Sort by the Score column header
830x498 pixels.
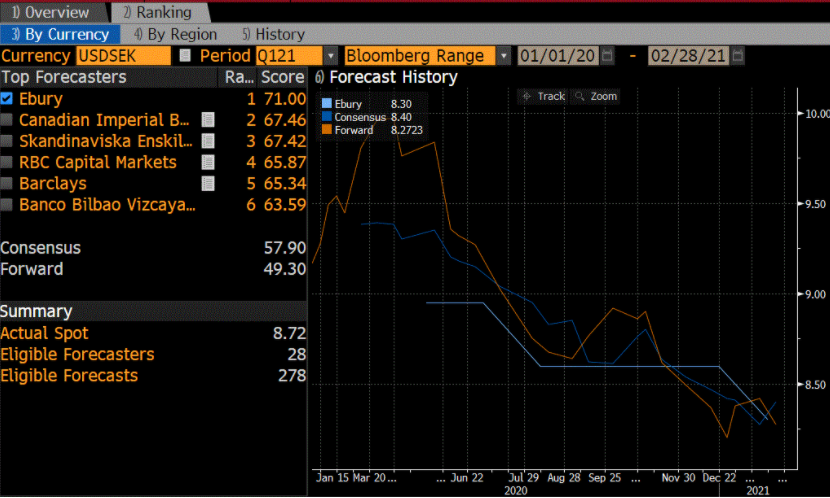(x=283, y=77)
